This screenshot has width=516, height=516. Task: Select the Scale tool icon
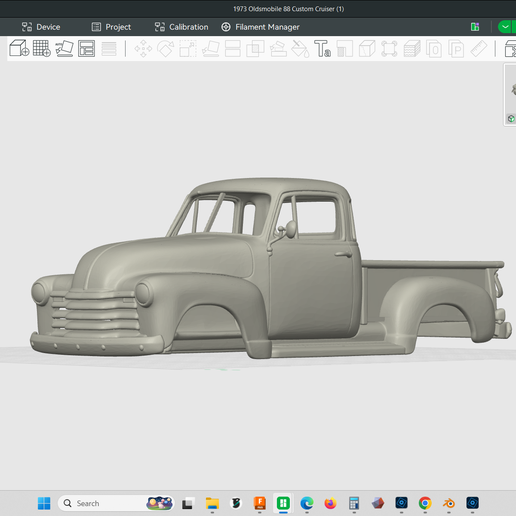[x=188, y=49]
